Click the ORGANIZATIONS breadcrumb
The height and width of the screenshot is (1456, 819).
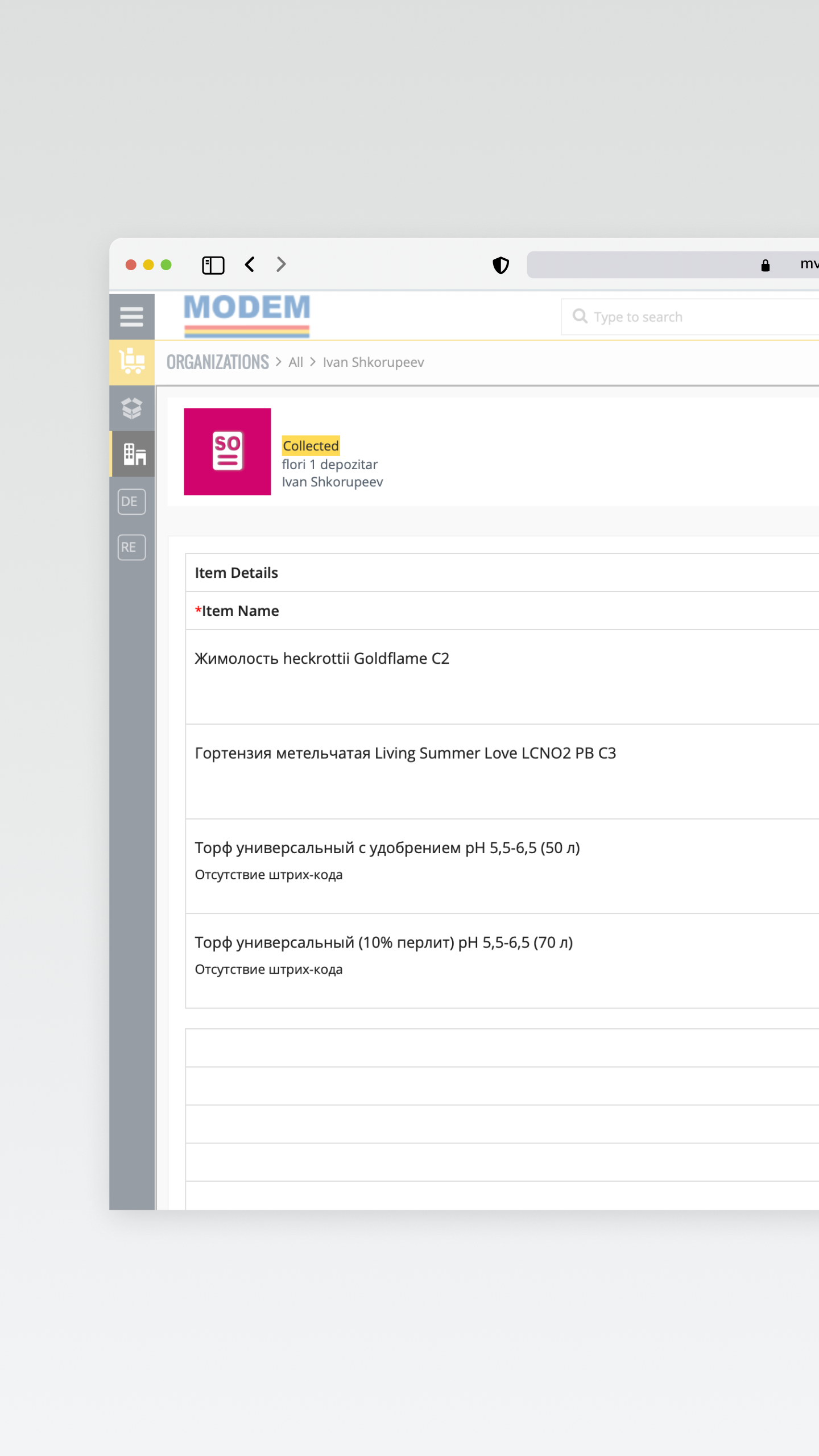pyautogui.click(x=217, y=362)
